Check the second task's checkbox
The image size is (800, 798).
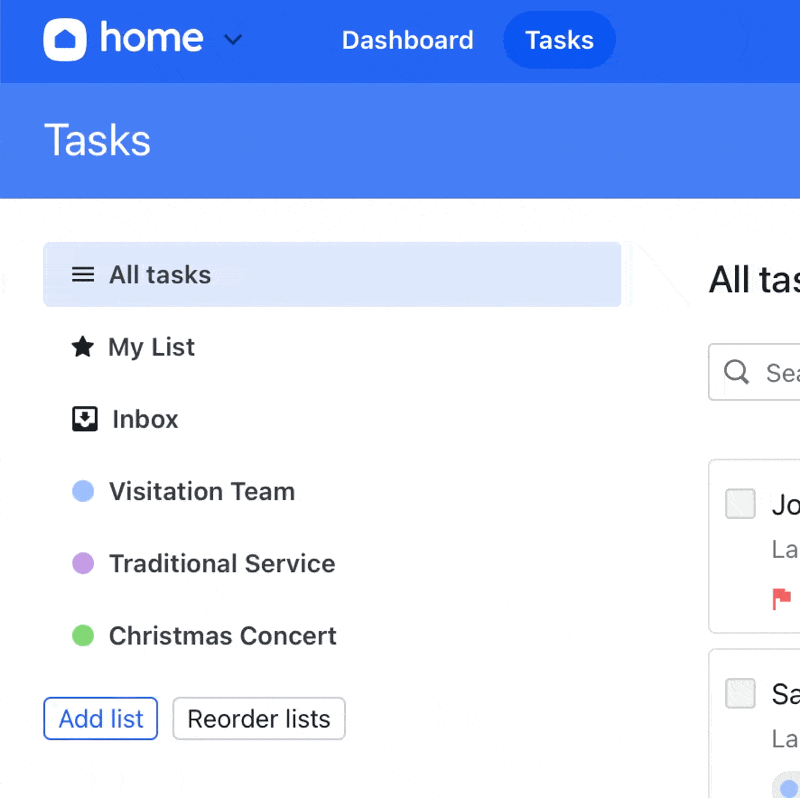pos(740,693)
